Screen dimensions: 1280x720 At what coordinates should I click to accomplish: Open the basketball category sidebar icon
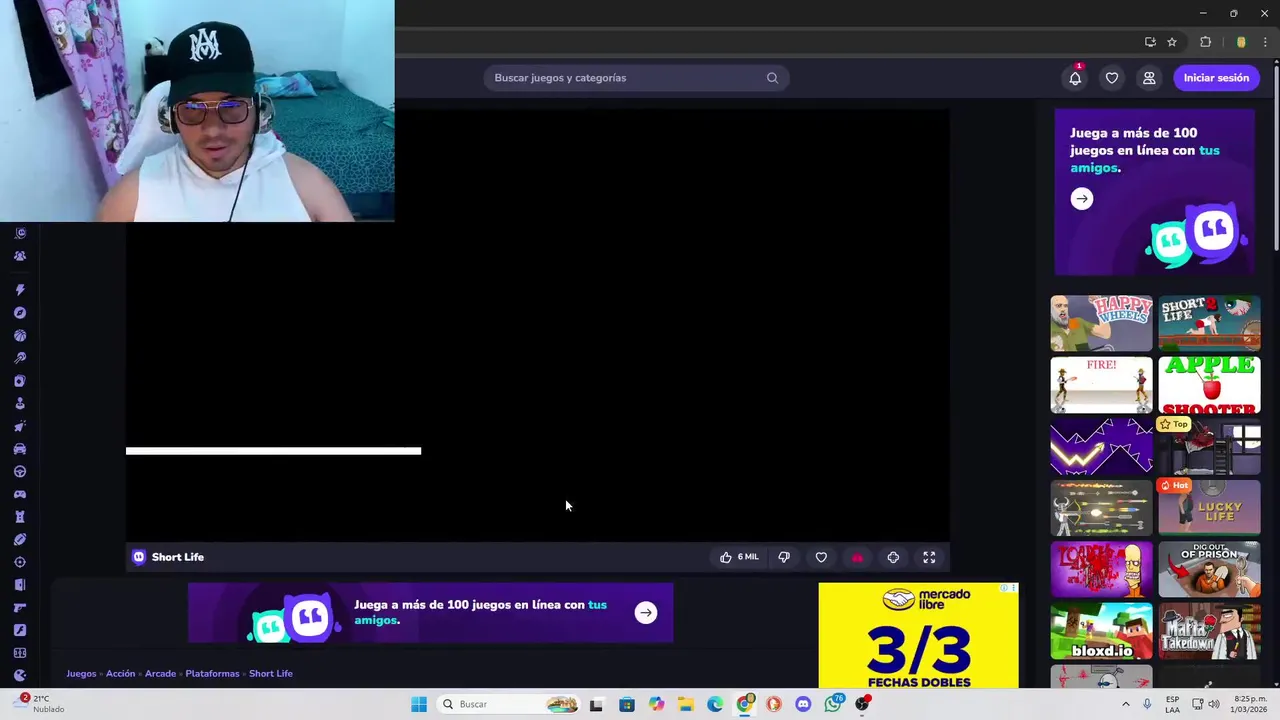pyautogui.click(x=20, y=336)
